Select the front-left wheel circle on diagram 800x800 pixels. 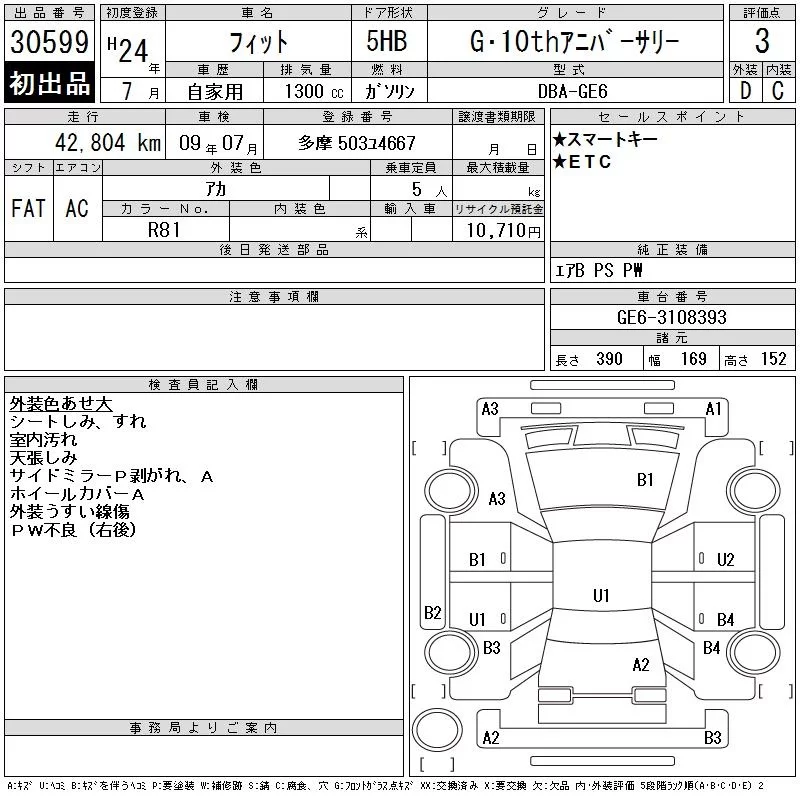click(x=450, y=491)
